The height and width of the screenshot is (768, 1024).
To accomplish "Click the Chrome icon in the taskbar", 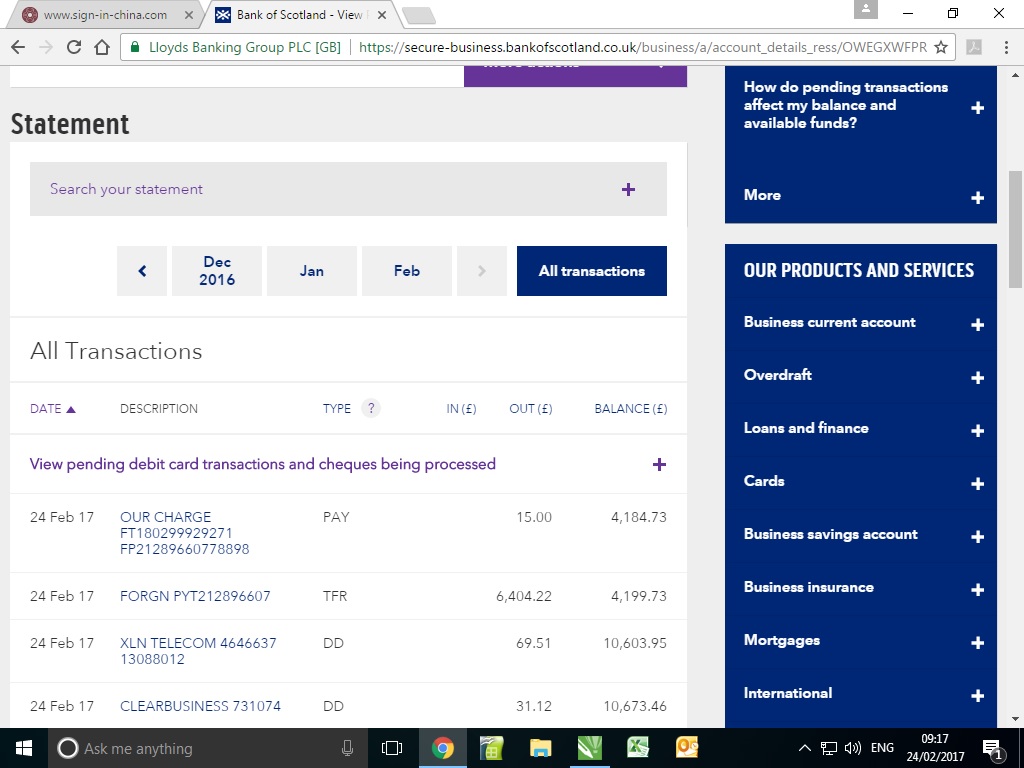I will (442, 748).
